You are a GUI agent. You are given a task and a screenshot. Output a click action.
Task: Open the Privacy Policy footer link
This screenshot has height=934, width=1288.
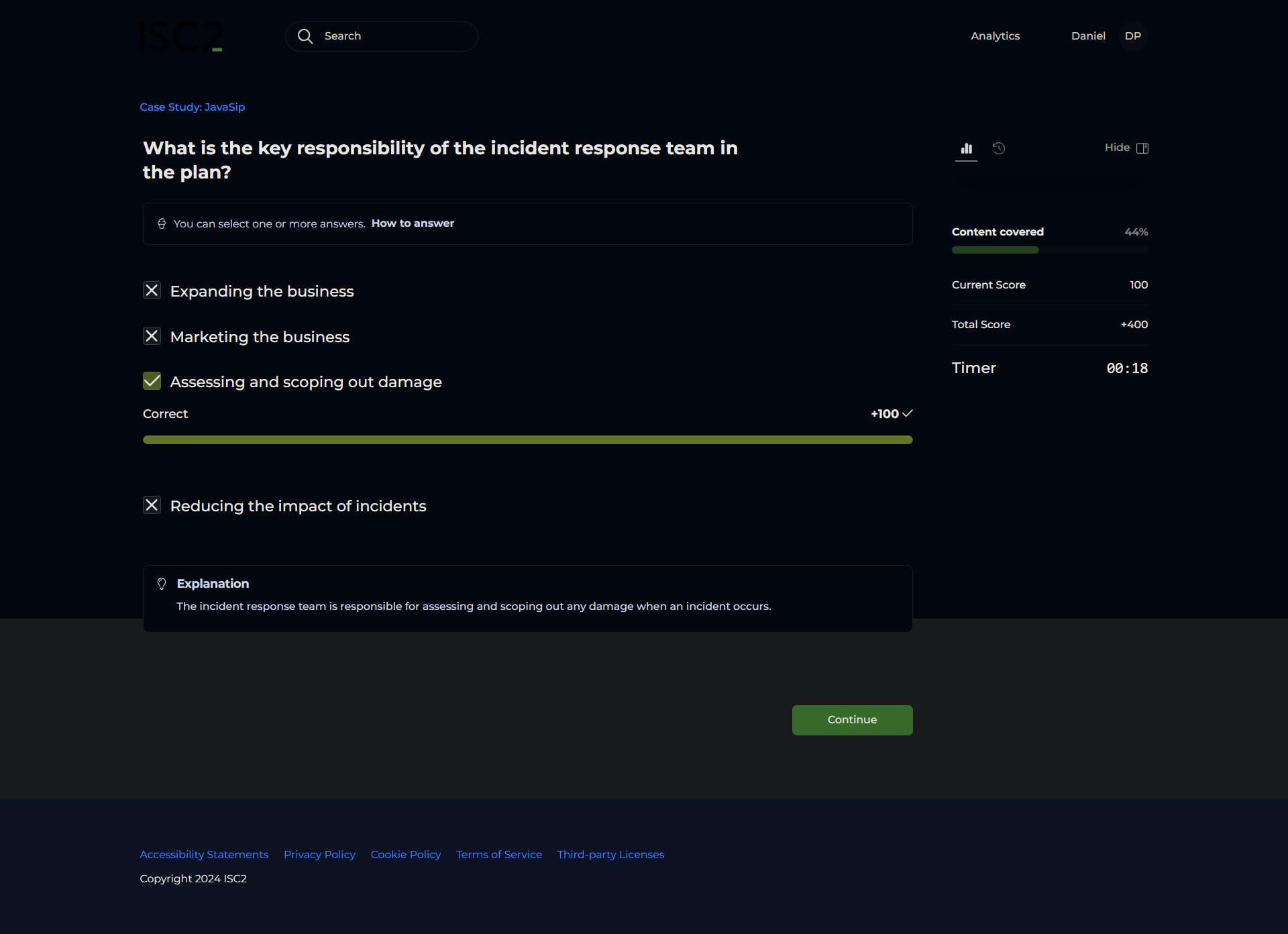pyautogui.click(x=319, y=855)
